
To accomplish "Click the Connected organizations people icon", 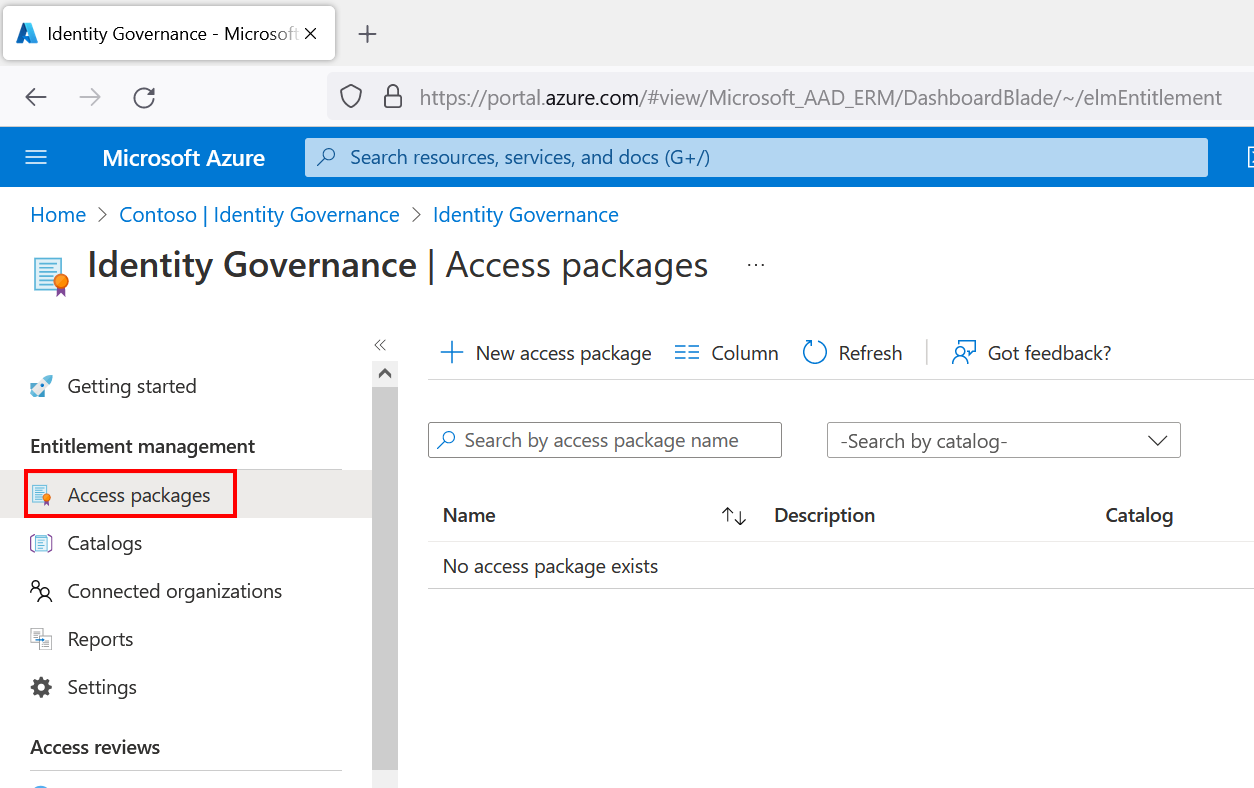I will pos(41,591).
